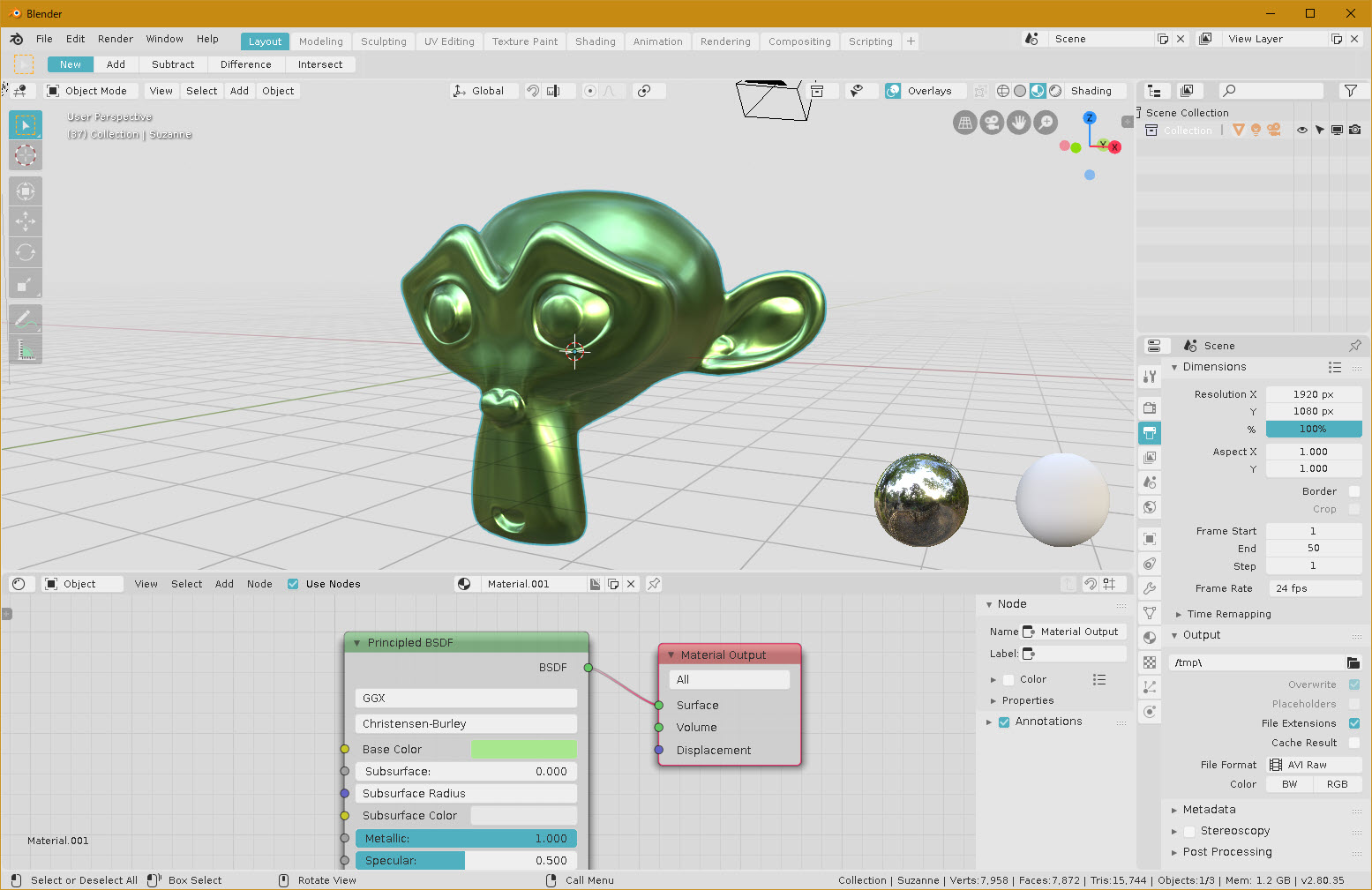Open the Render properties tab

tap(1150, 408)
